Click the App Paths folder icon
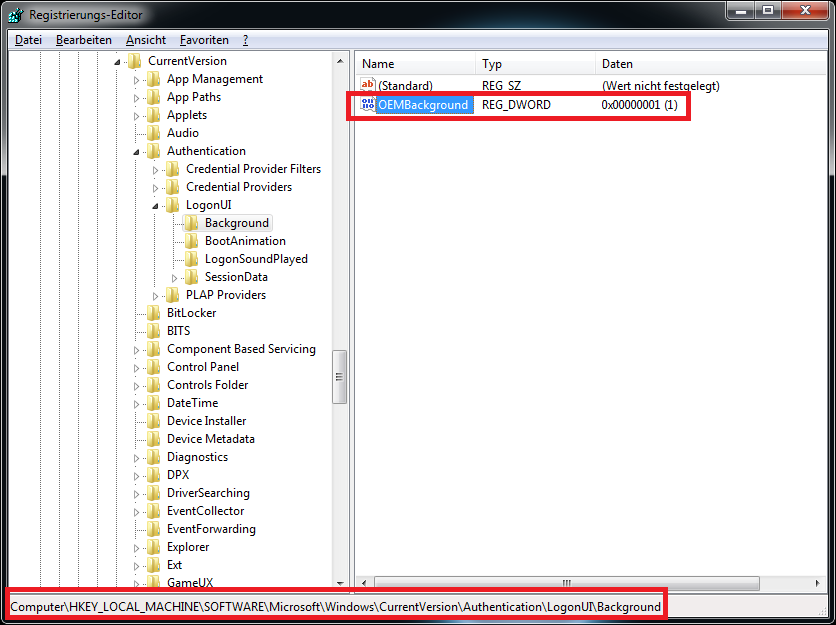The height and width of the screenshot is (625, 836). tap(154, 97)
